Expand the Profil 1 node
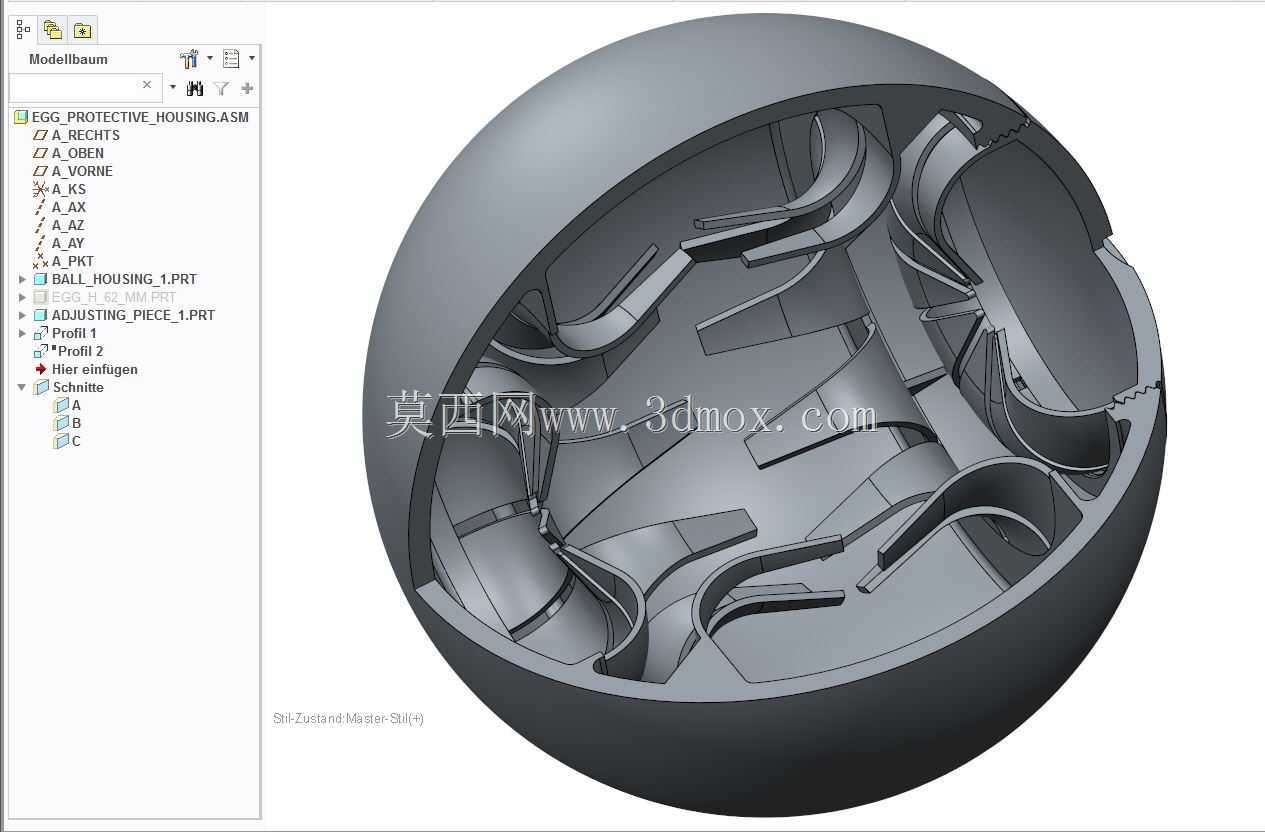 pos(23,333)
